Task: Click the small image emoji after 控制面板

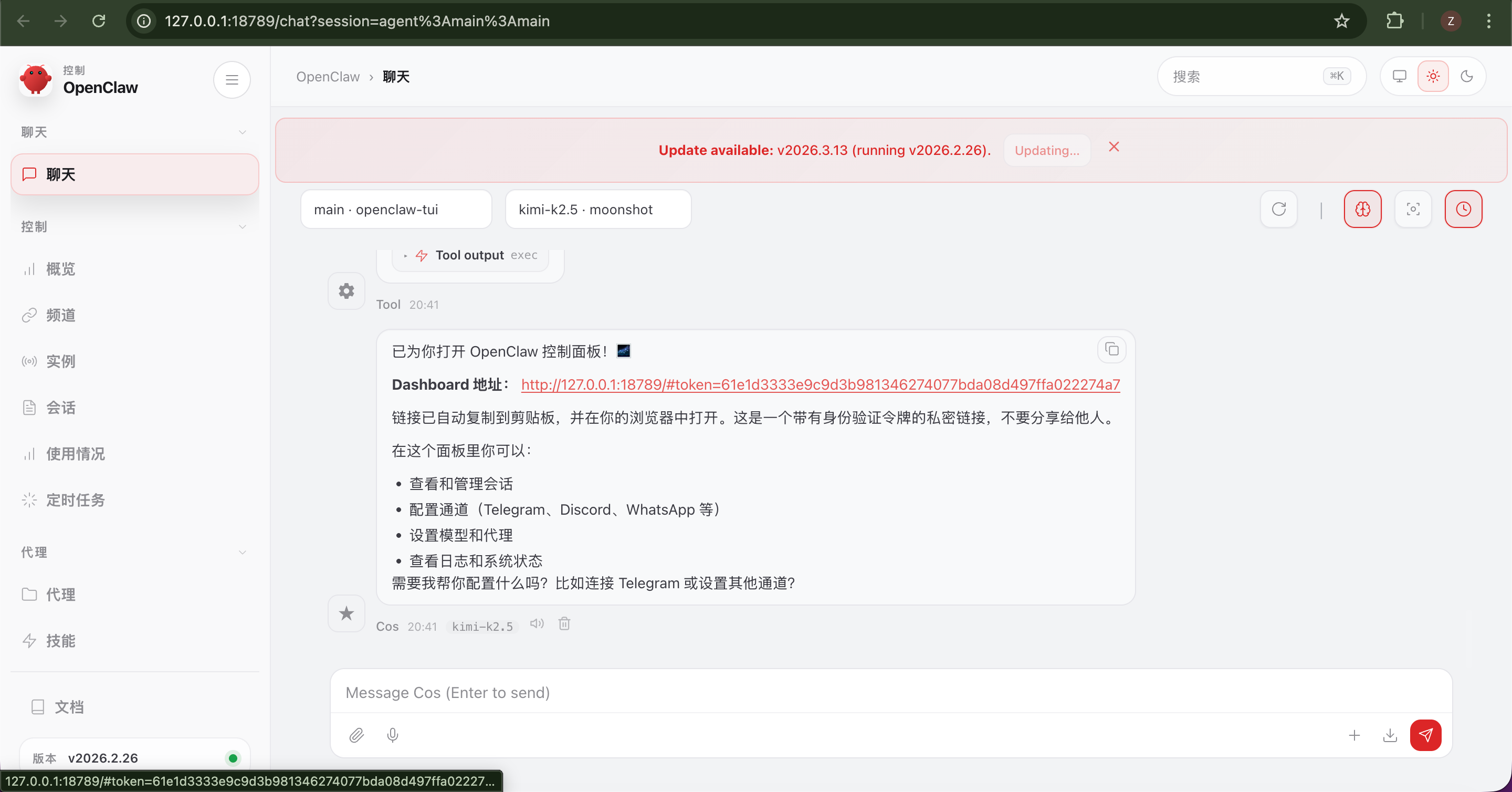Action: pos(623,351)
